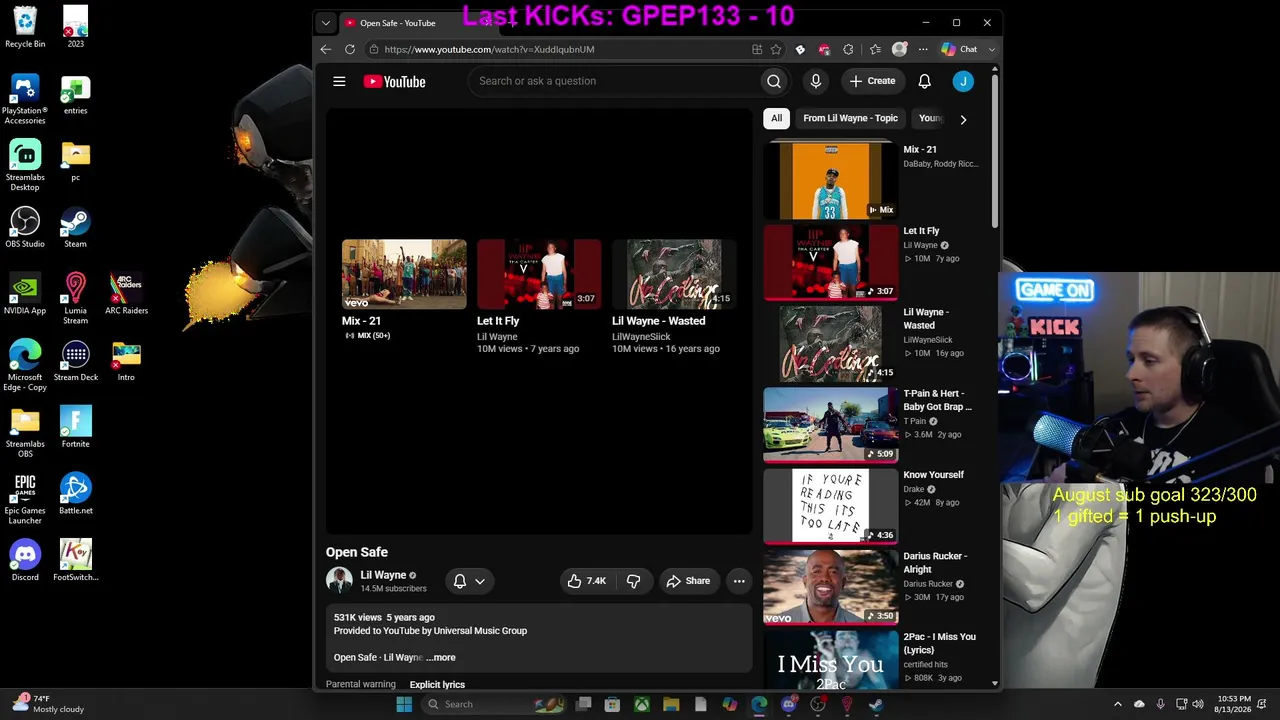The width and height of the screenshot is (1280, 720).
Task: Open Recycle Bin desktop icon
Action: (x=25, y=27)
